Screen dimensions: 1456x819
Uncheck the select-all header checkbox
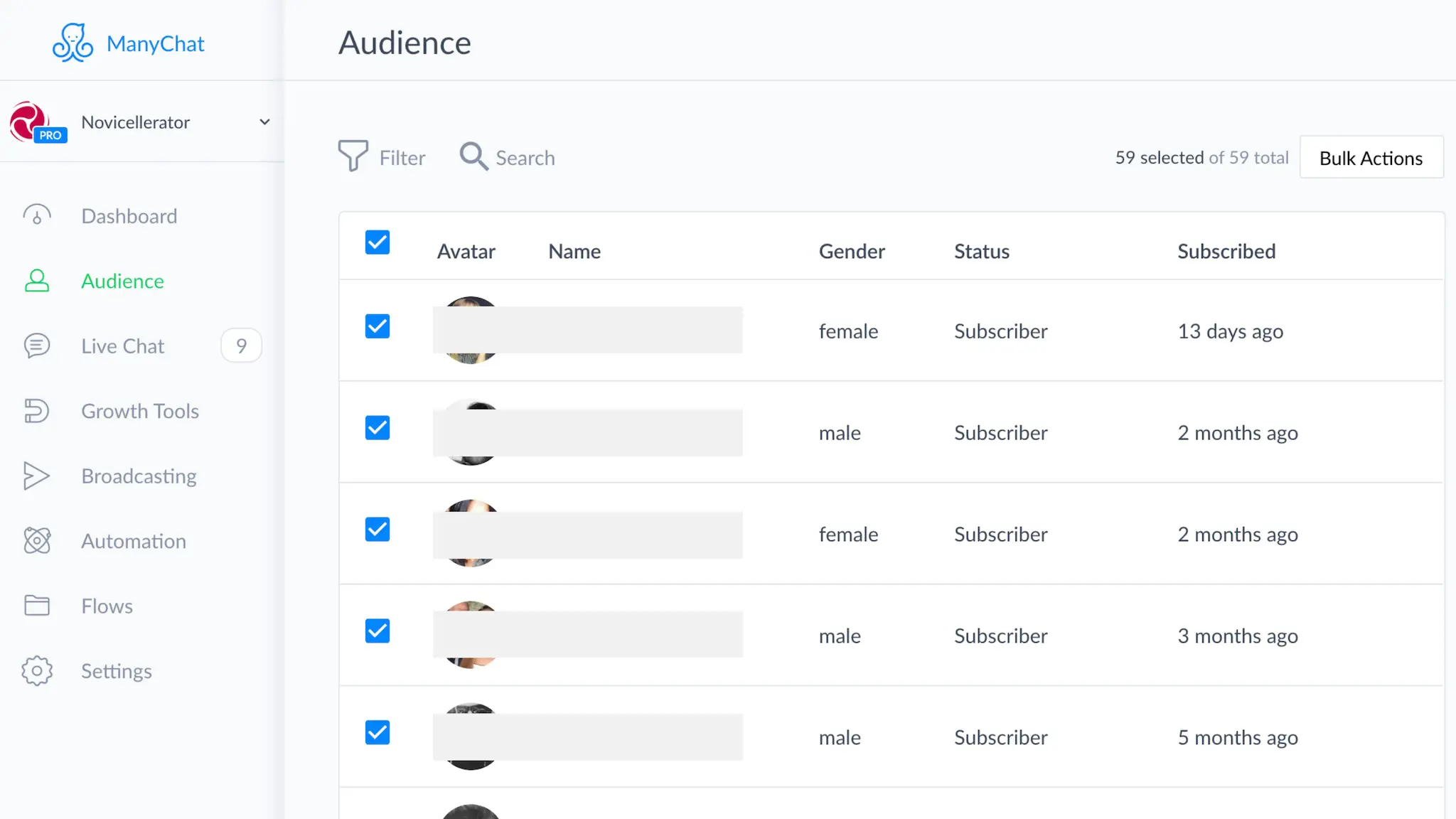(378, 242)
